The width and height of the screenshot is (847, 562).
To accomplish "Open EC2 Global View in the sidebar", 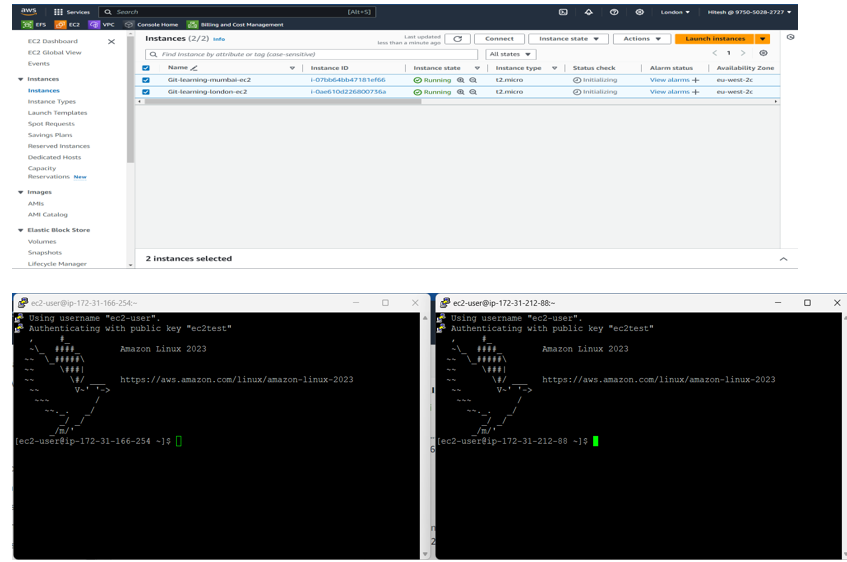I will 55,52.
